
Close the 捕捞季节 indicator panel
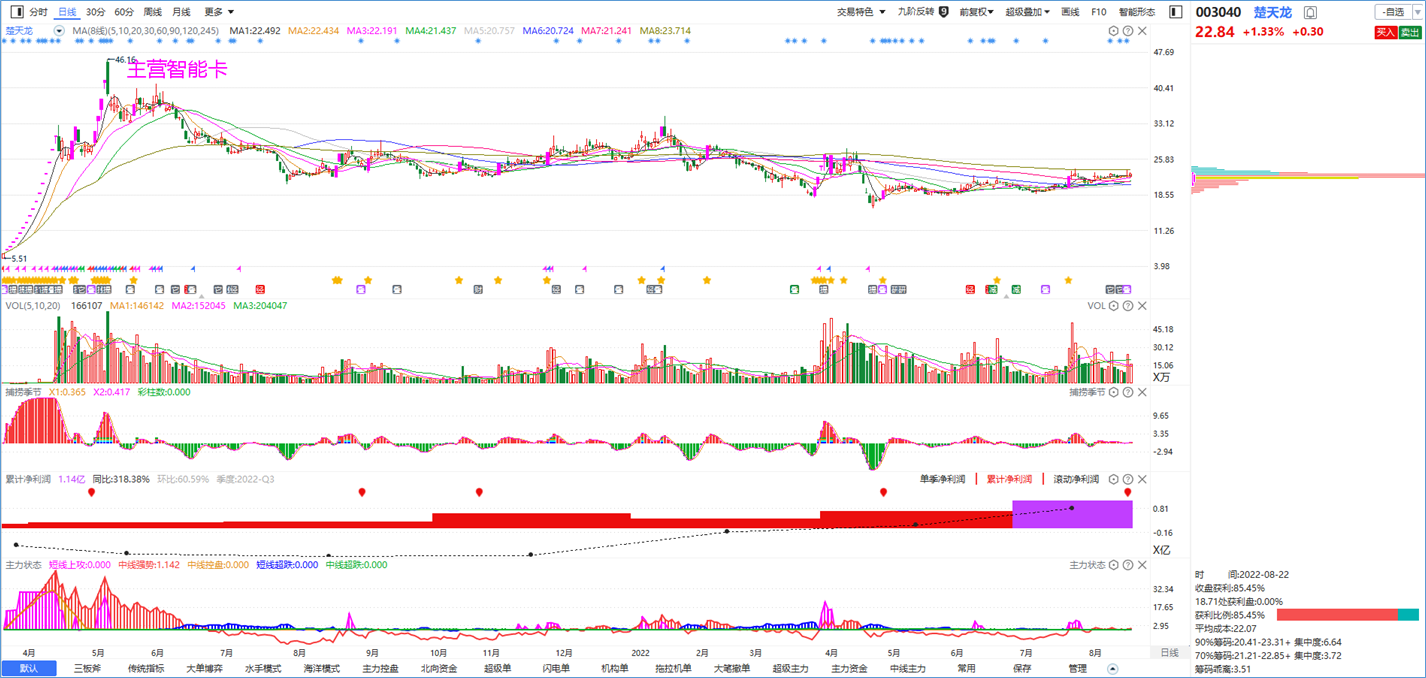1143,392
